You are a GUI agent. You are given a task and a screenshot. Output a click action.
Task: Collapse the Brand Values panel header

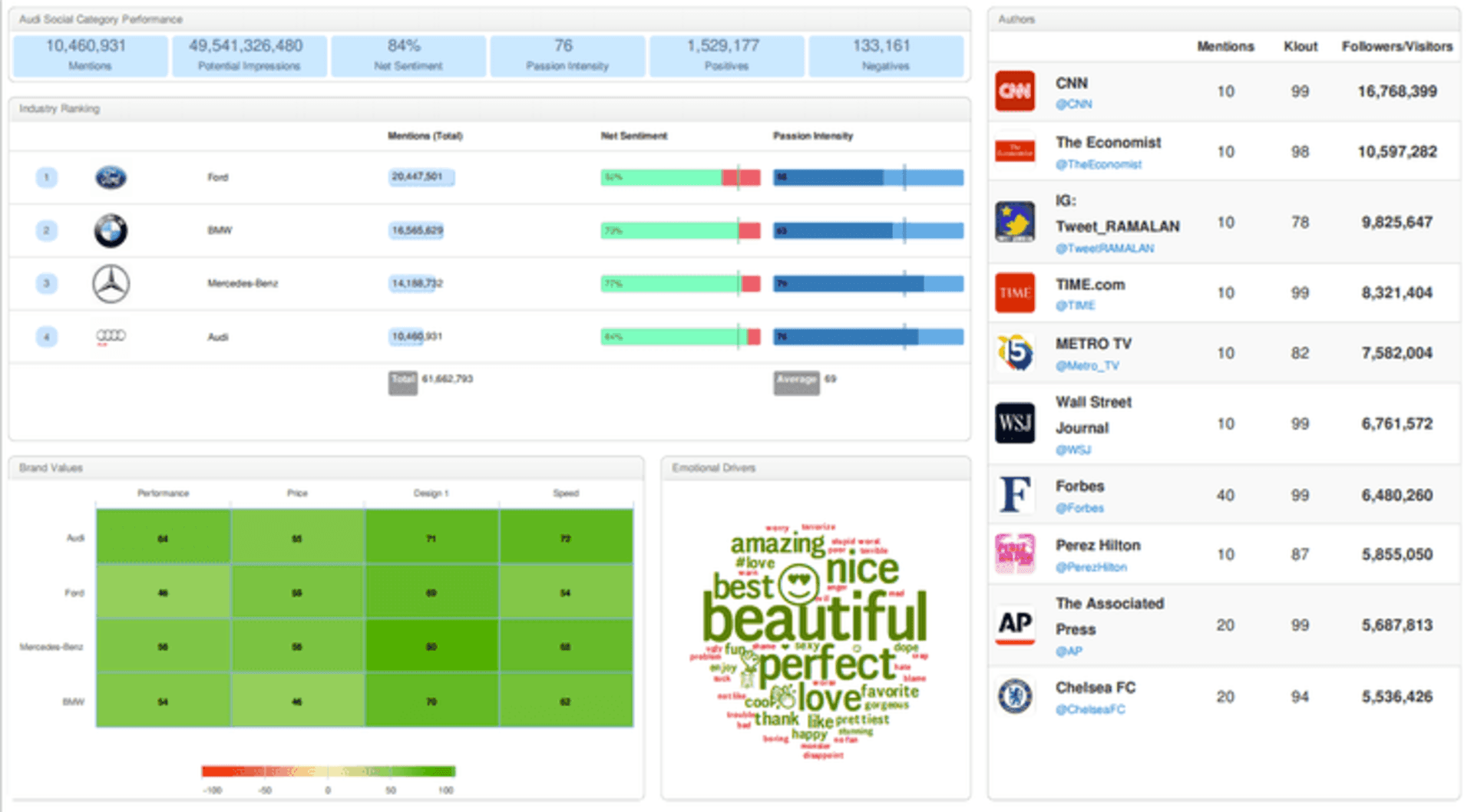coord(51,467)
